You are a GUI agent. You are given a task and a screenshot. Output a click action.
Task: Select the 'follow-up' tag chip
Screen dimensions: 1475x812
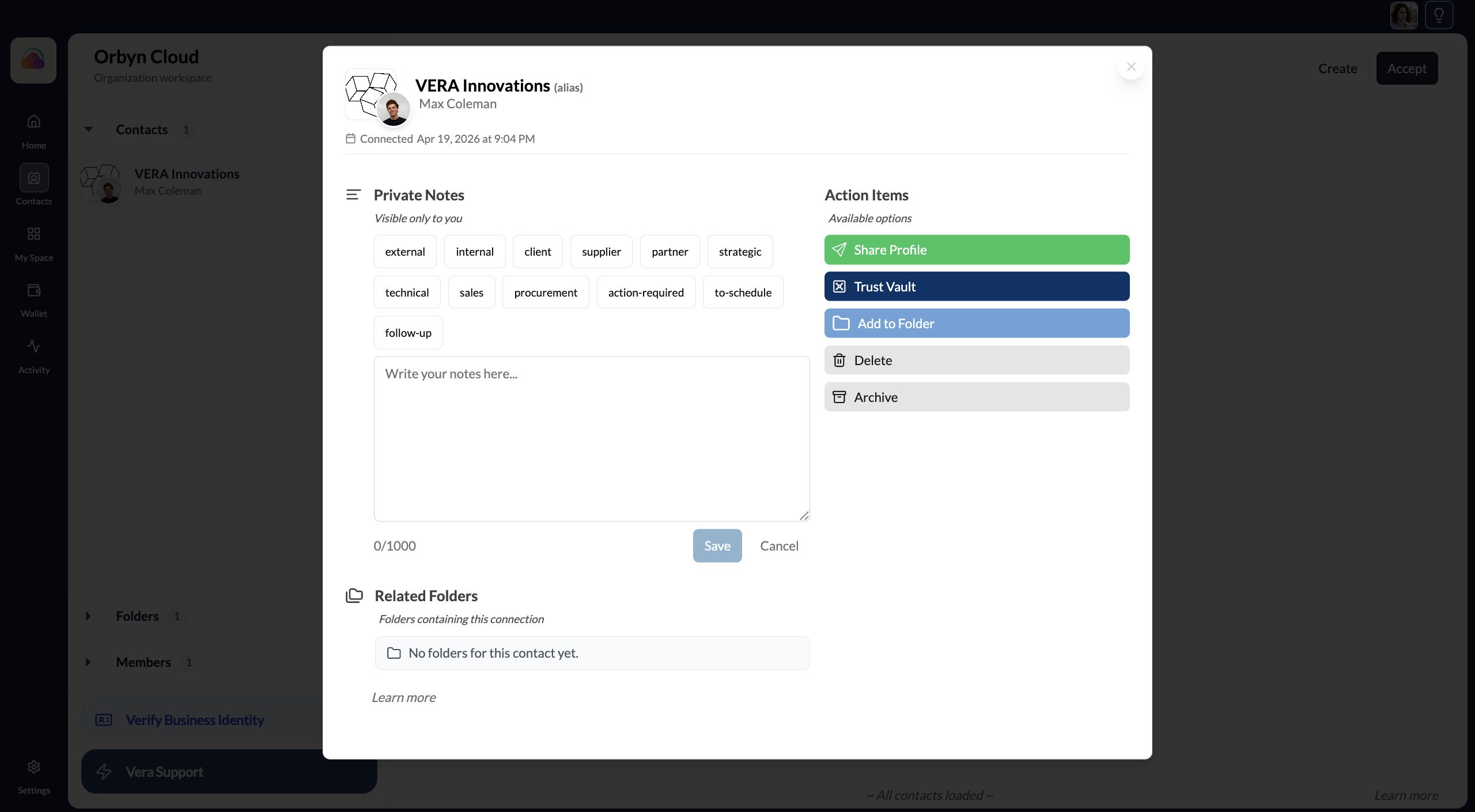coord(407,333)
